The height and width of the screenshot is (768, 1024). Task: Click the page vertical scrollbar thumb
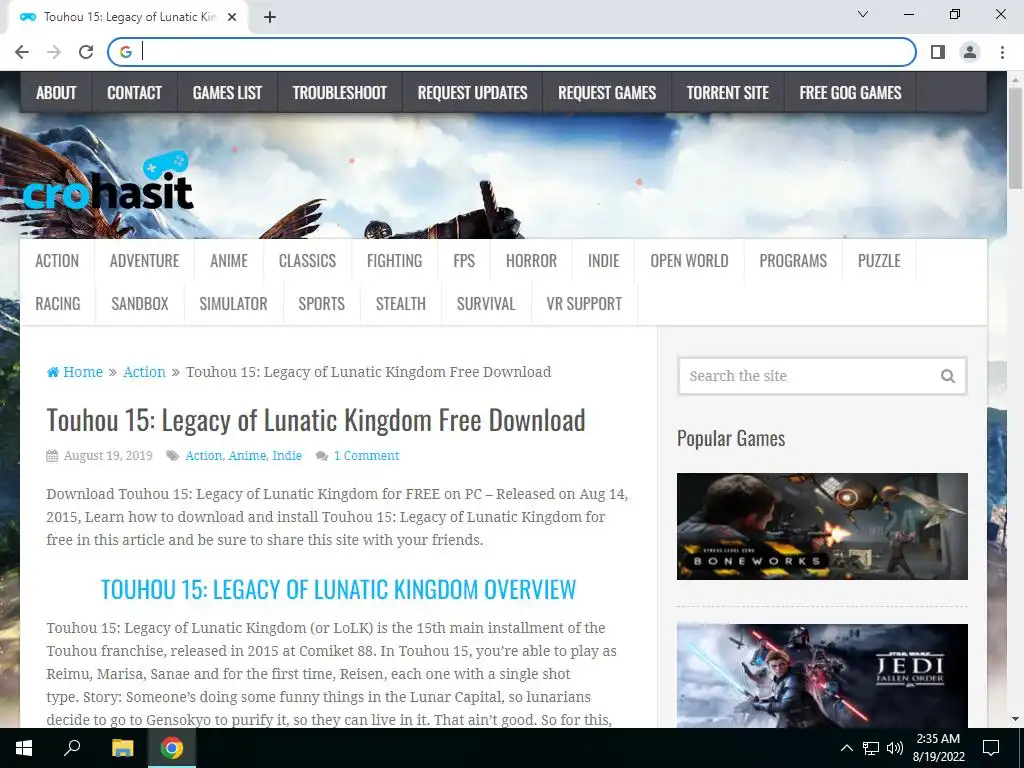(x=1015, y=138)
